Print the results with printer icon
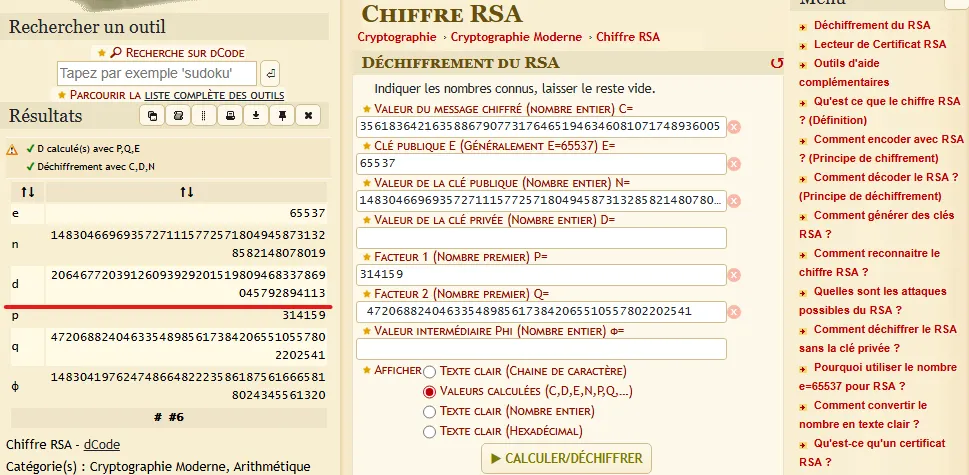969x475 pixels. [230, 116]
